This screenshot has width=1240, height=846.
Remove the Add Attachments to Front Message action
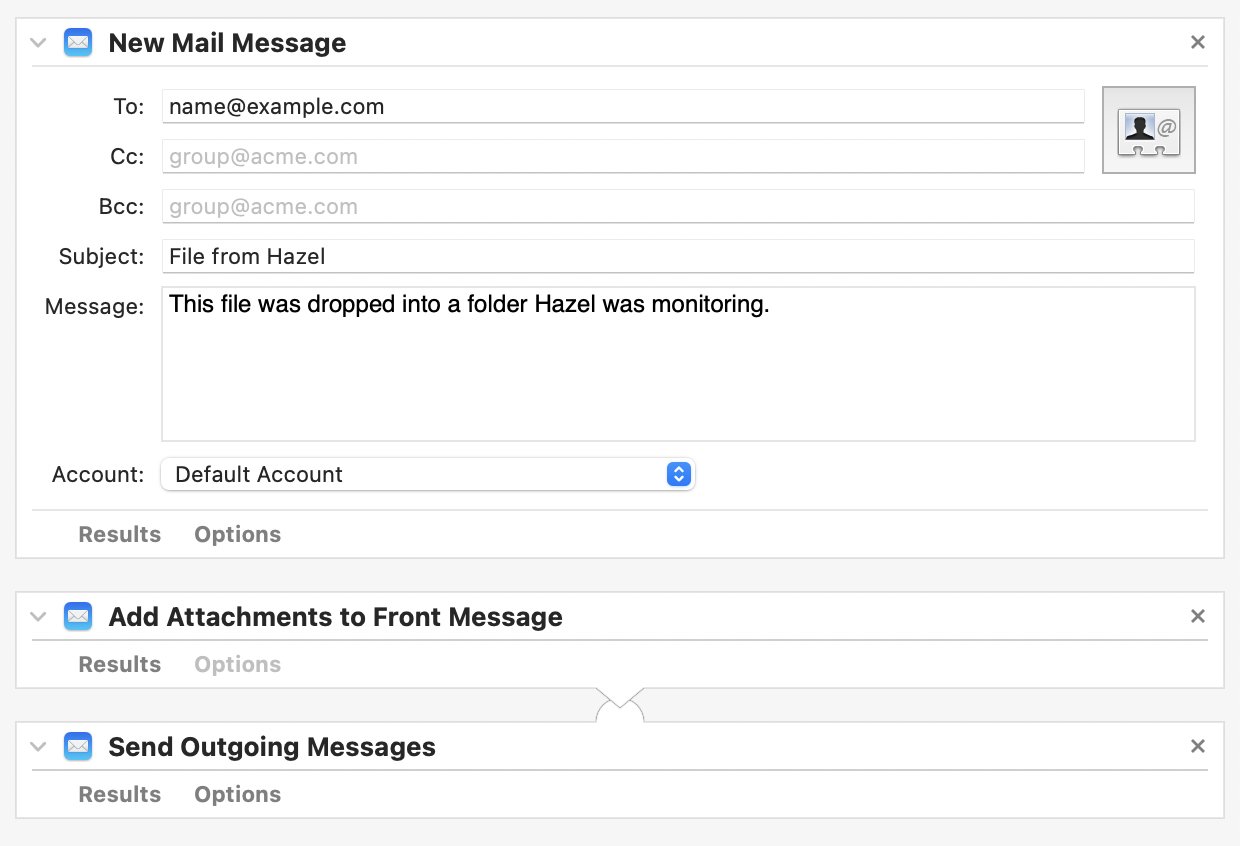pyautogui.click(x=1198, y=616)
